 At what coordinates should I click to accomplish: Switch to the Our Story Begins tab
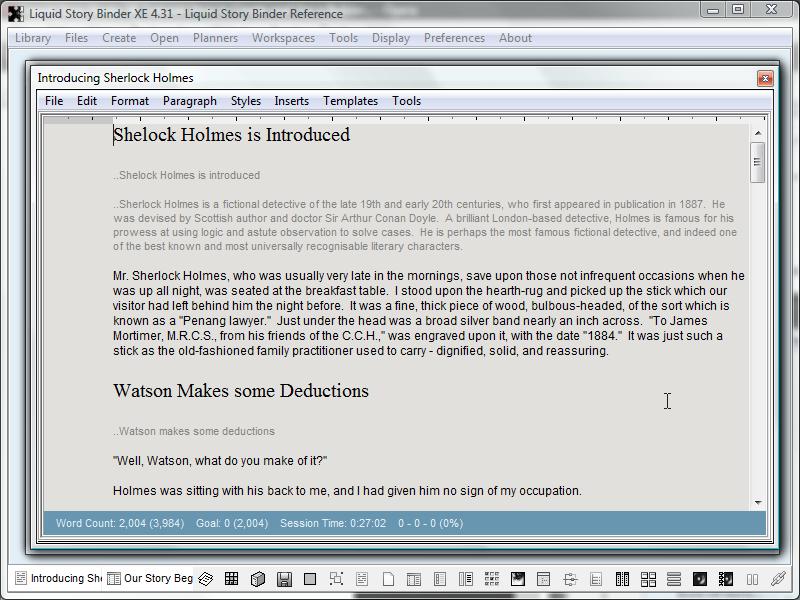click(150, 579)
